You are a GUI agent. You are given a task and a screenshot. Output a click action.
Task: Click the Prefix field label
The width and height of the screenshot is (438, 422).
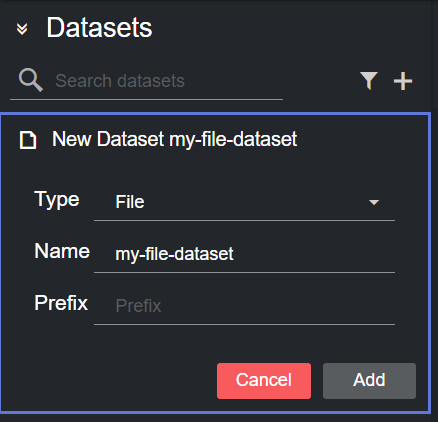[61, 303]
